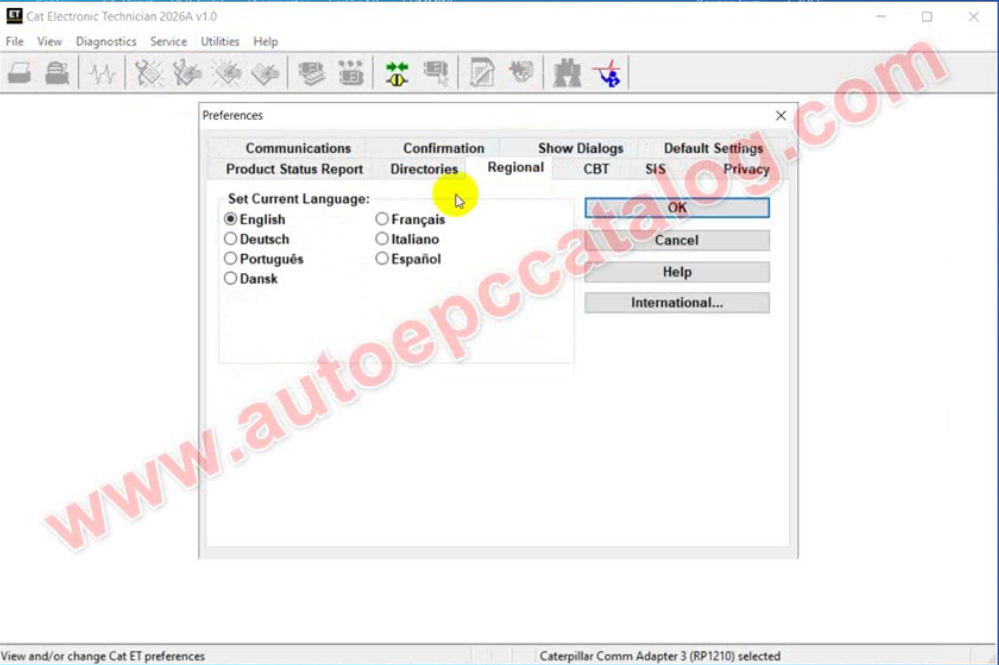Open the Diagnostics menu
Screen dimensions: 999x665
point(106,42)
